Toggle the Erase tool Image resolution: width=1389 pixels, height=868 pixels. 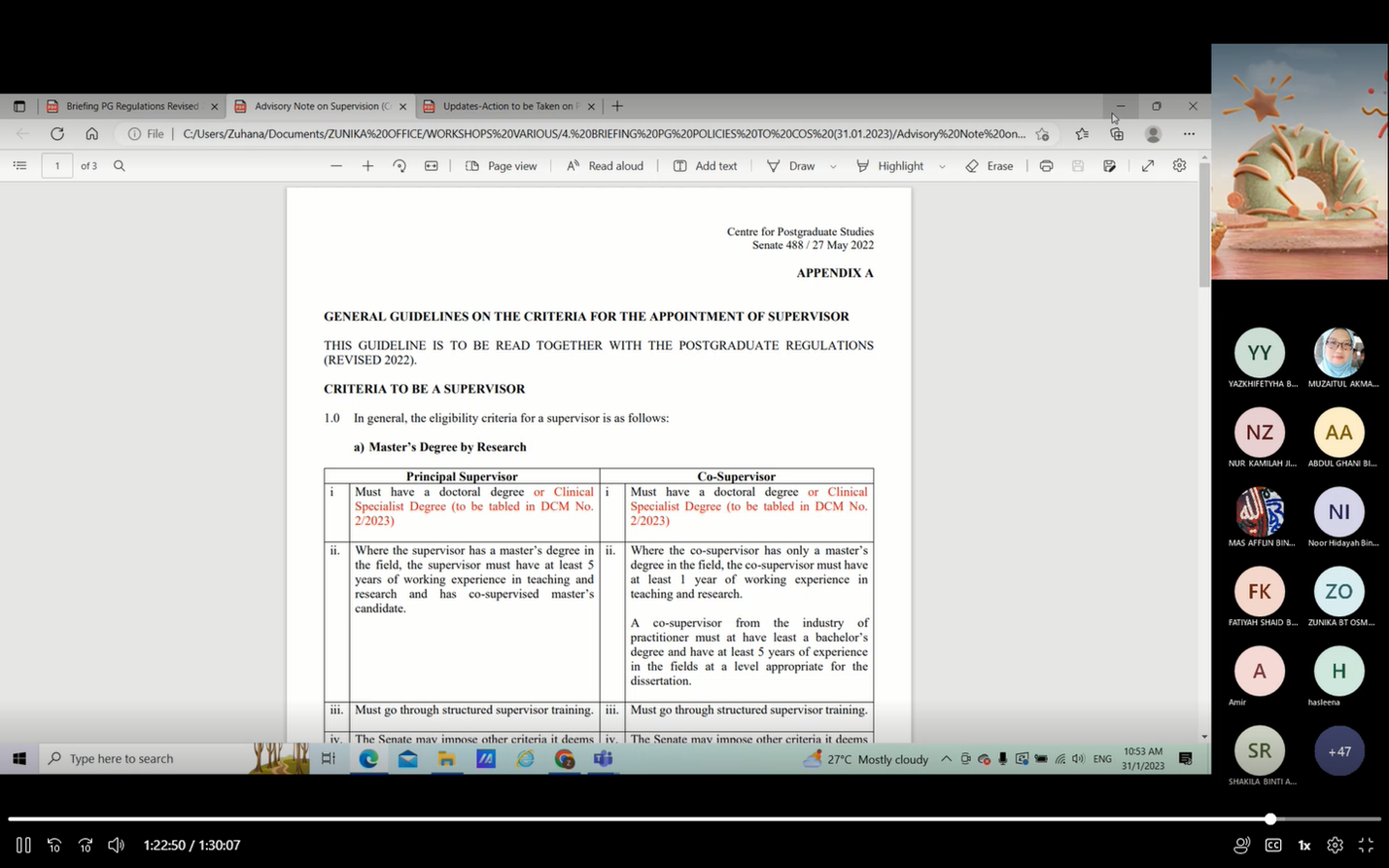[x=990, y=166]
